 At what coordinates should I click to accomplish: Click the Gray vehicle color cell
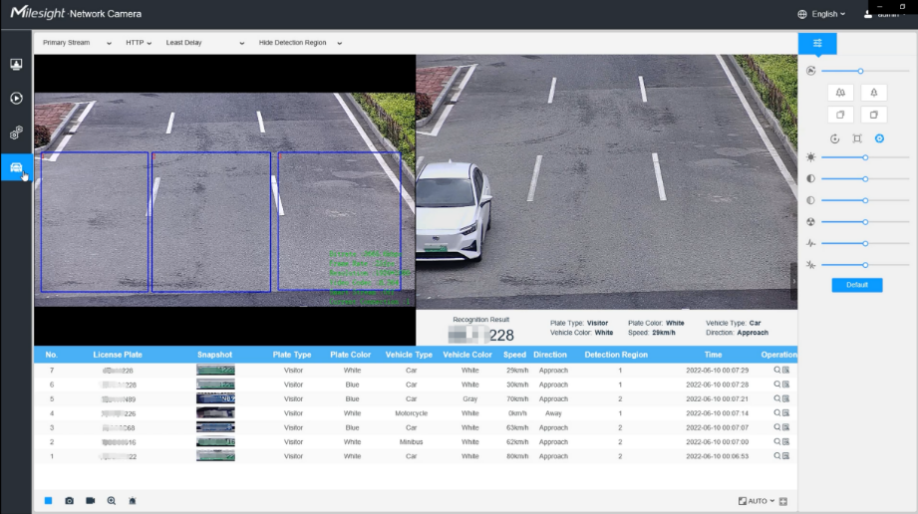coord(470,399)
